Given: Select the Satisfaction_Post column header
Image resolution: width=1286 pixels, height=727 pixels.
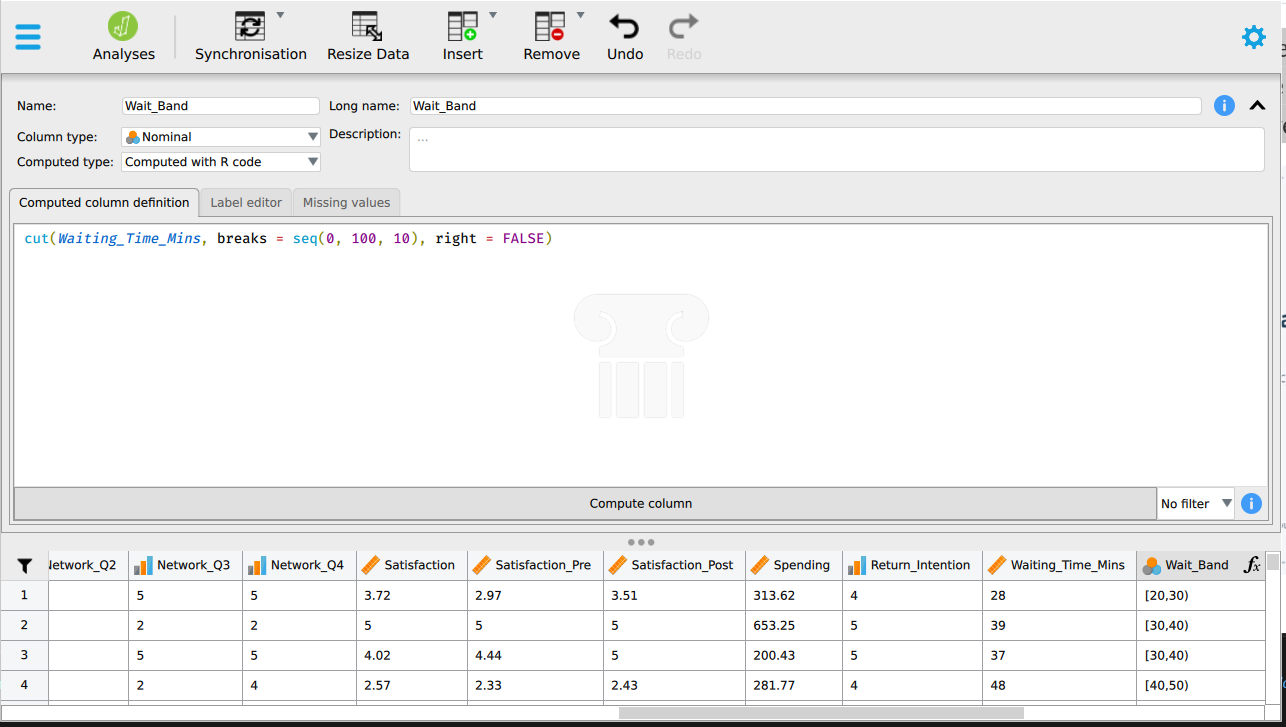Looking at the screenshot, I should [x=674, y=565].
